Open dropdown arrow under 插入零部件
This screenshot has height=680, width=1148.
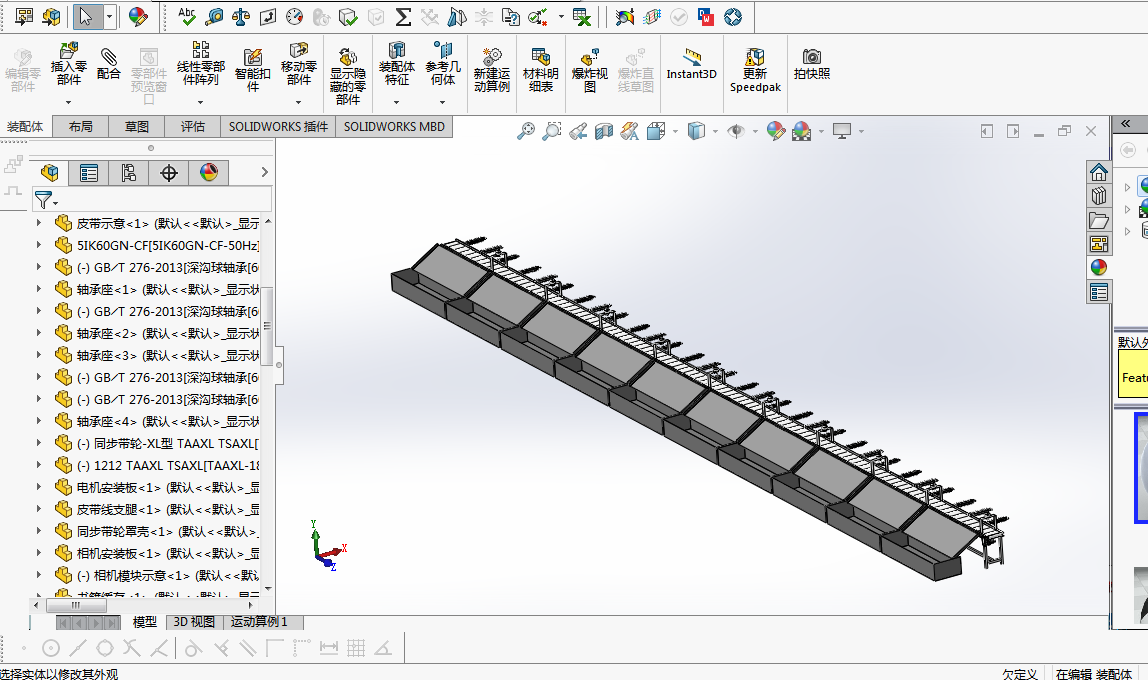coord(68,102)
